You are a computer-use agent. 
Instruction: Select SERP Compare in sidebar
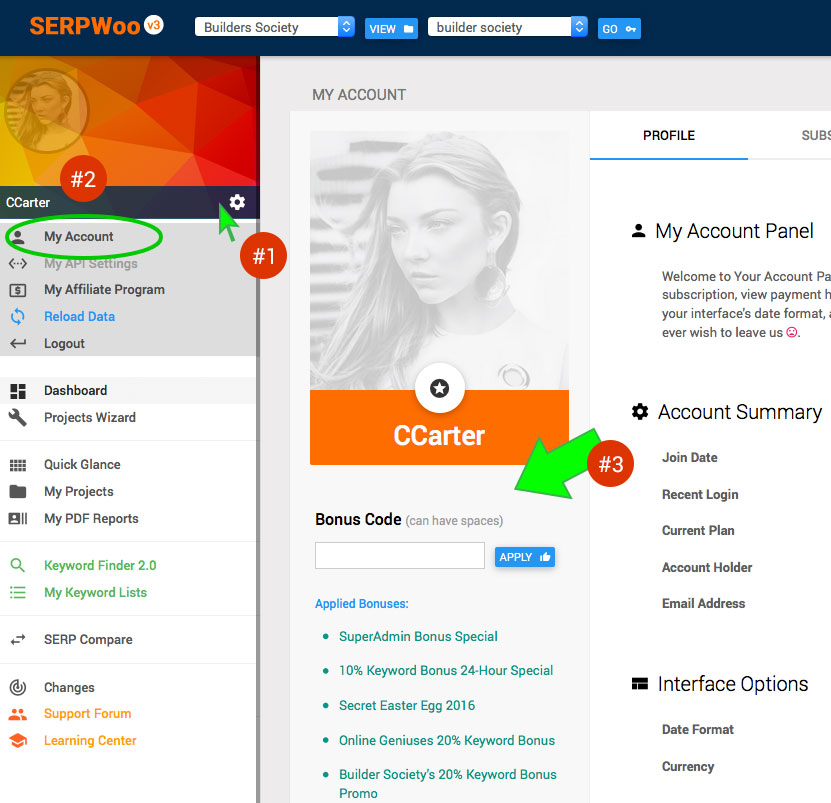(88, 640)
